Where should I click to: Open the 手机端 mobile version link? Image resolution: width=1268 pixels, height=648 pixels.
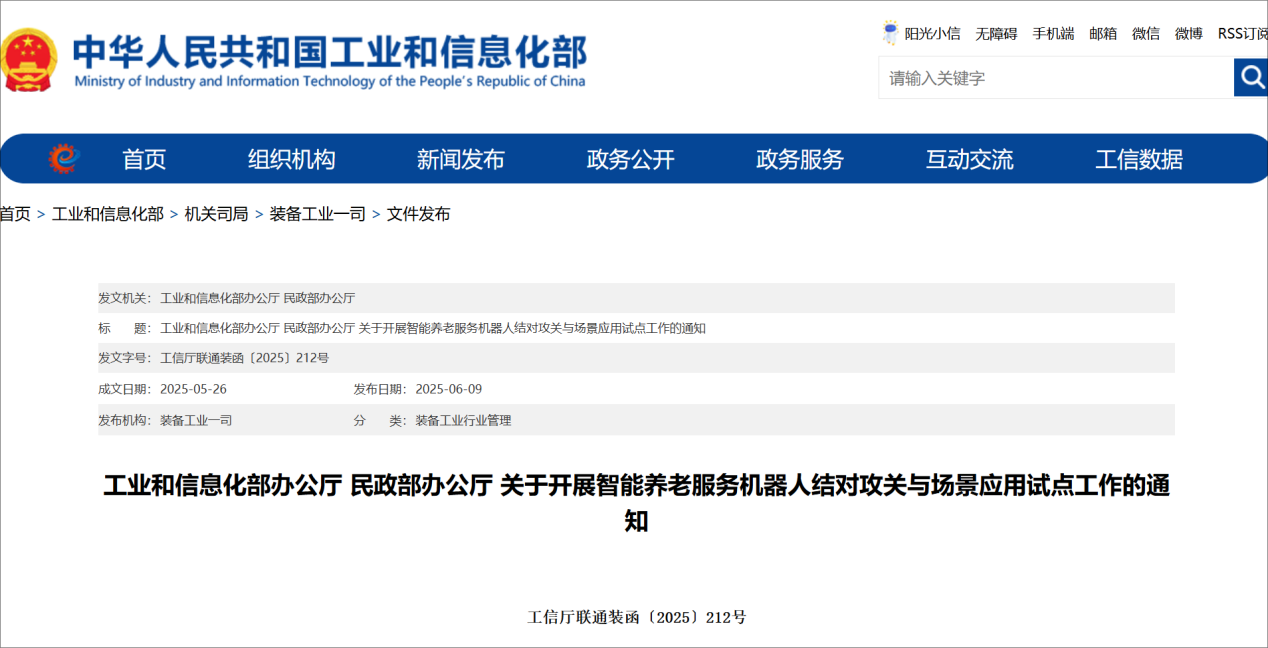1053,33
